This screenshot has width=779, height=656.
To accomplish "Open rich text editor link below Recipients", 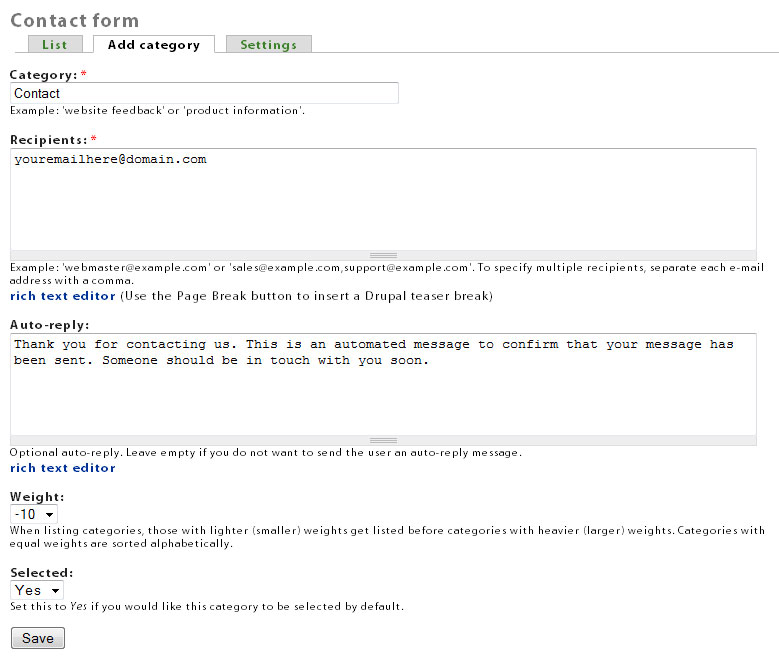I will pos(63,296).
